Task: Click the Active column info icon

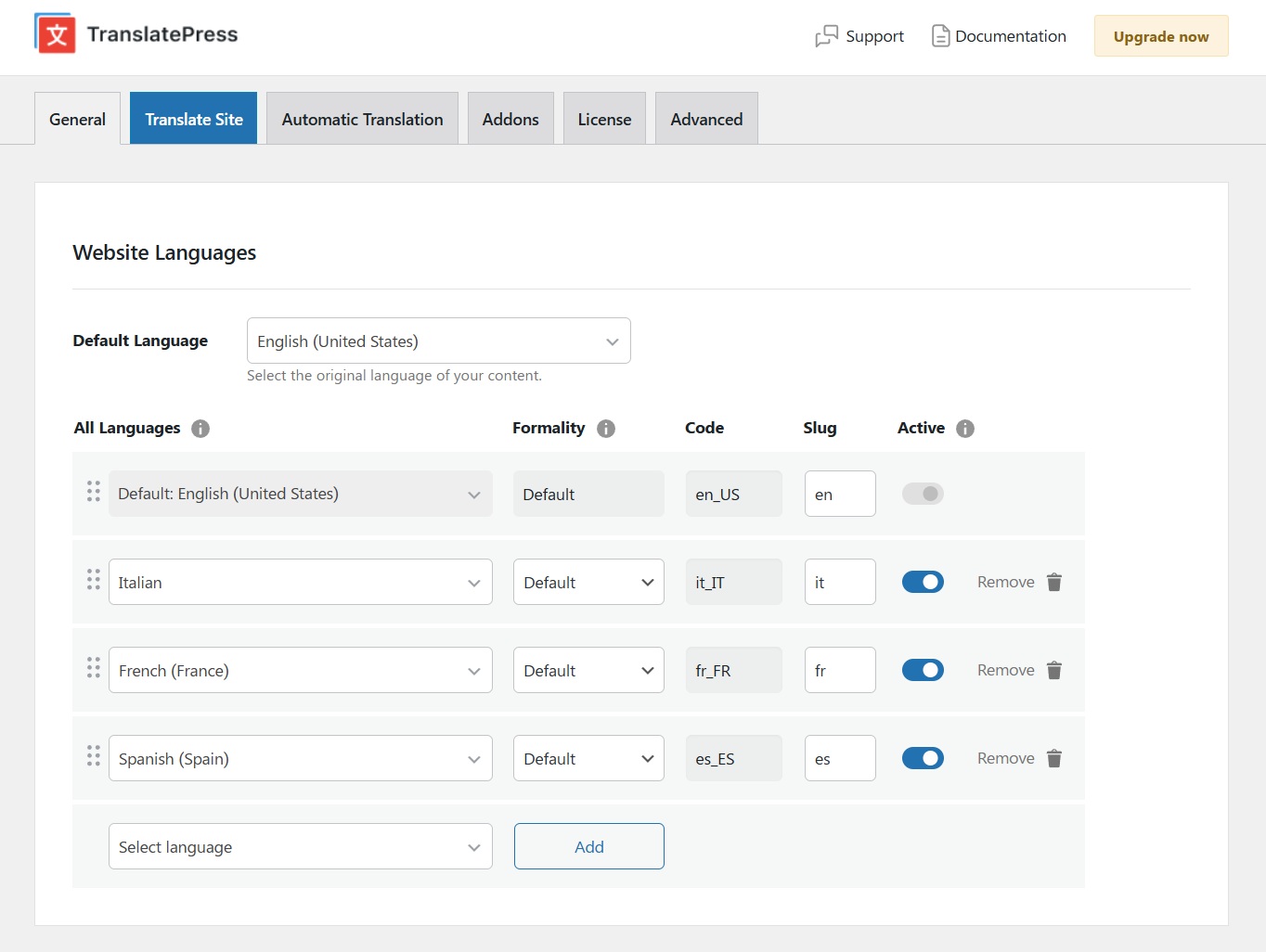Action: [965, 429]
